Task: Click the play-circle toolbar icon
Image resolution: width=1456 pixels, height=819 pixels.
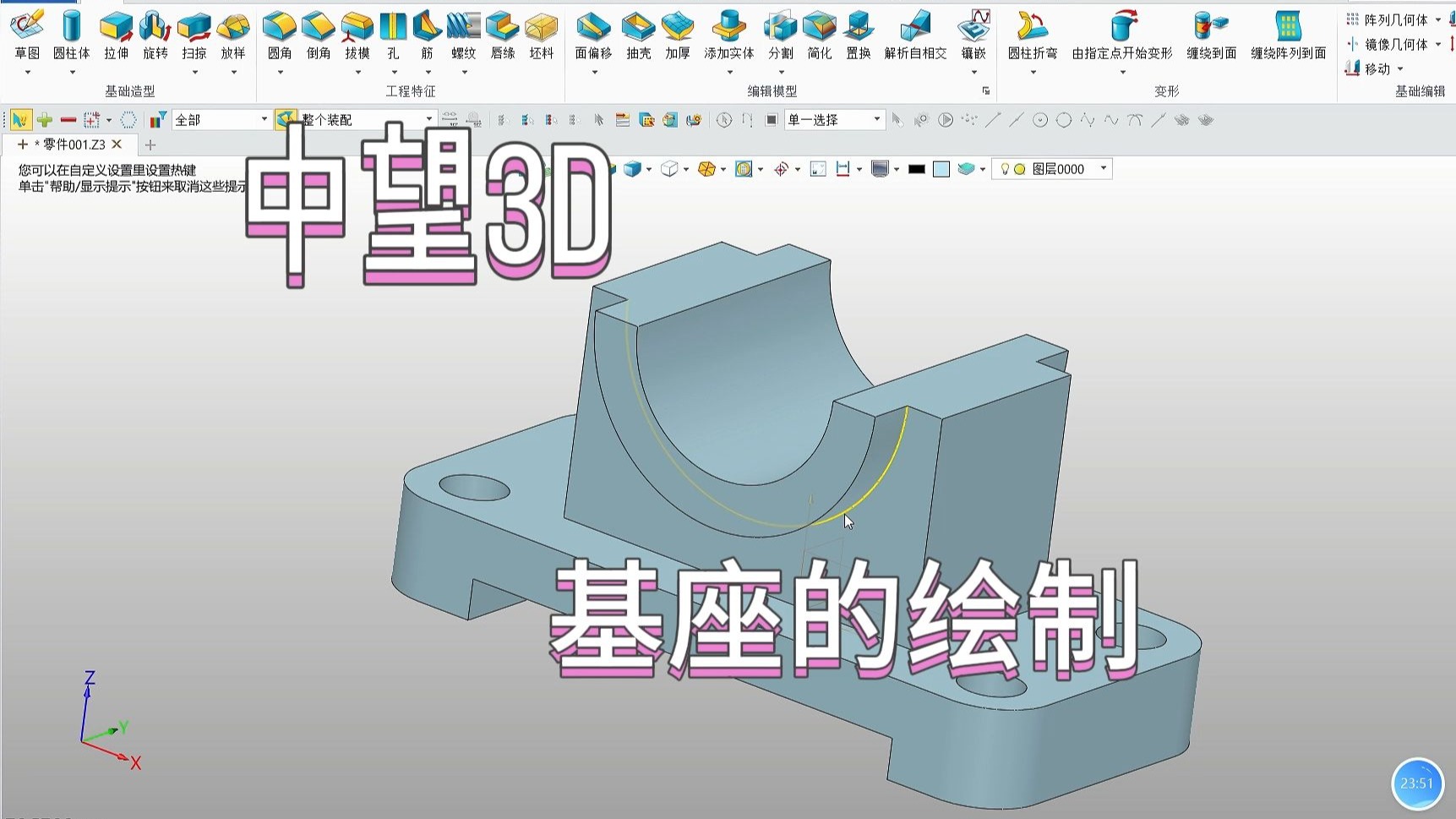Action: pos(946,120)
